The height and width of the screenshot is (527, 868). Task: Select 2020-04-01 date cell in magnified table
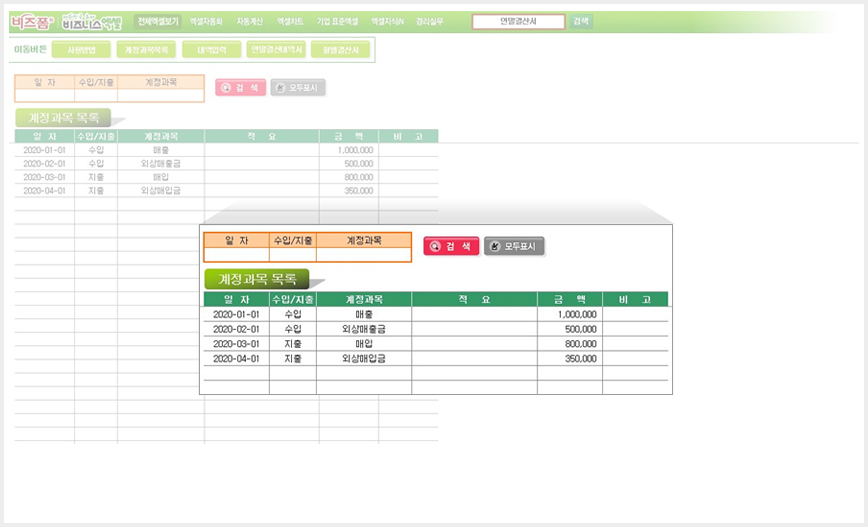coord(236,359)
